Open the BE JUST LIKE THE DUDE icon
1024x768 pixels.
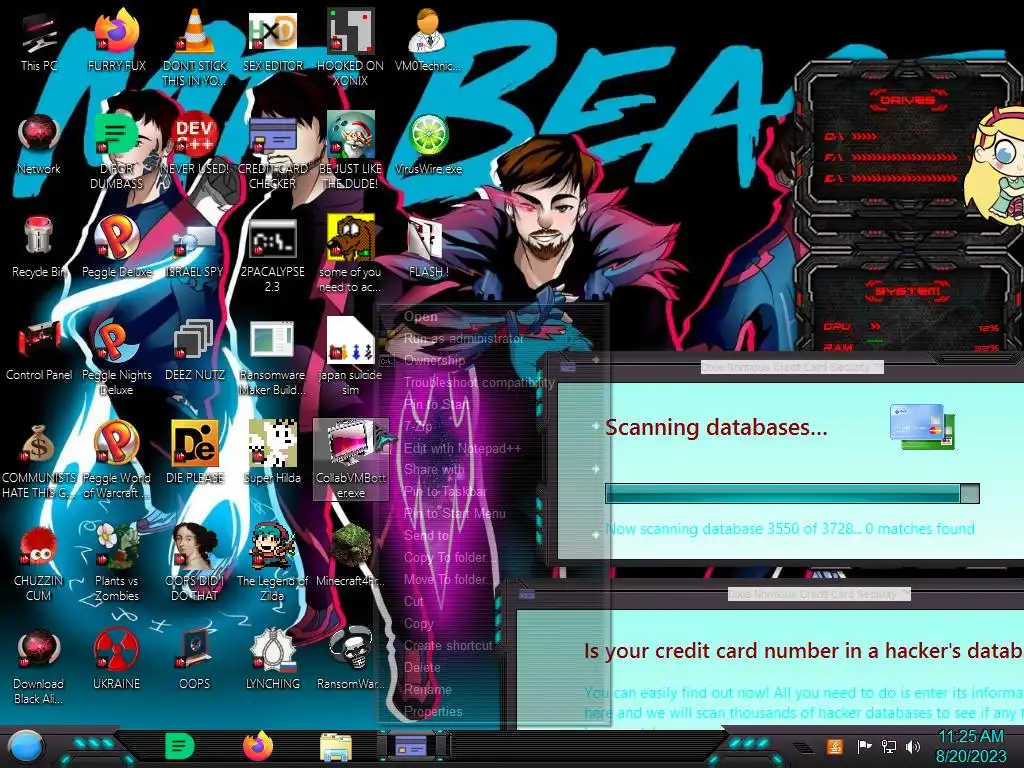[350, 150]
